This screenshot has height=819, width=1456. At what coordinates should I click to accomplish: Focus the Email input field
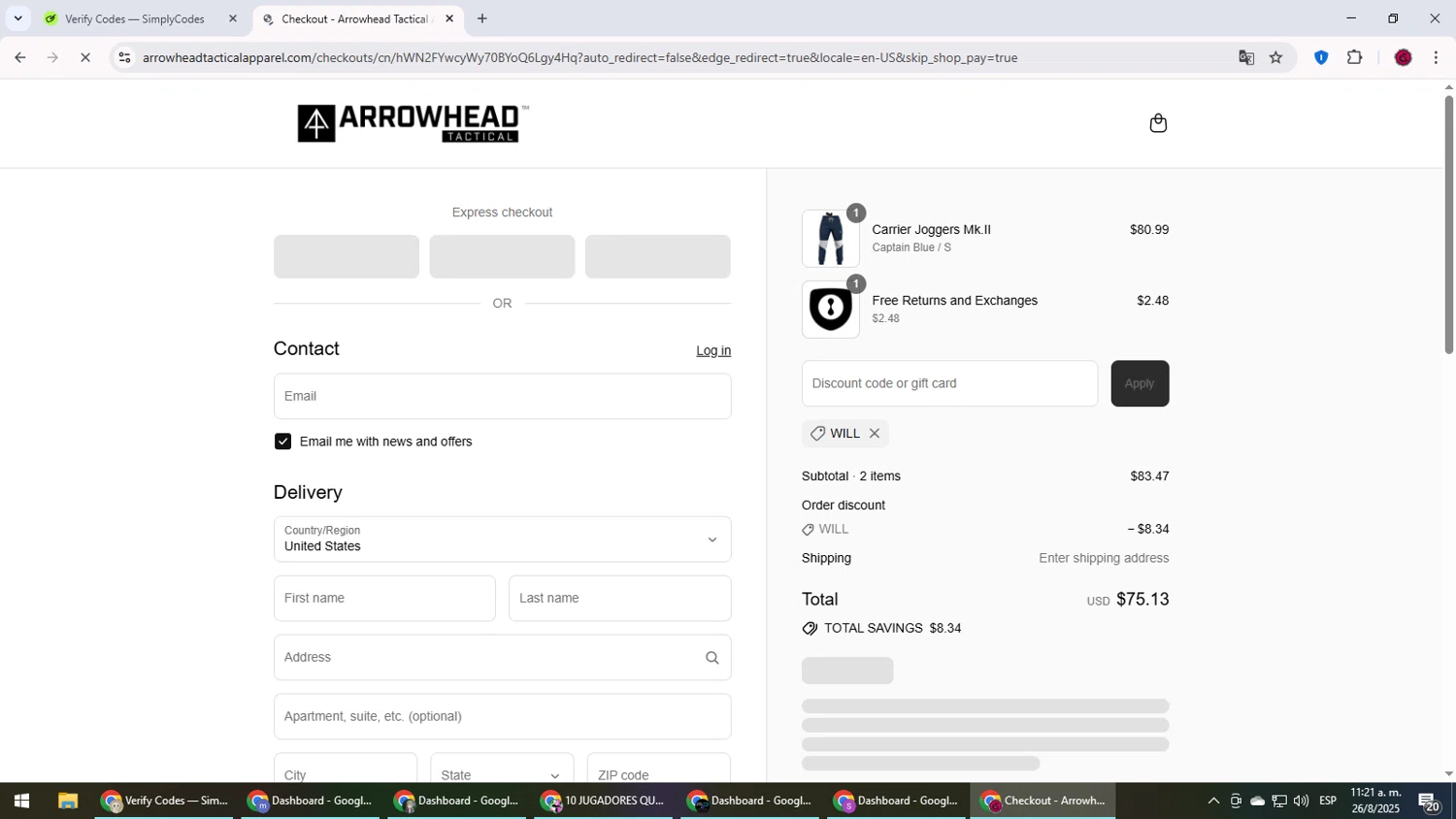click(x=502, y=396)
